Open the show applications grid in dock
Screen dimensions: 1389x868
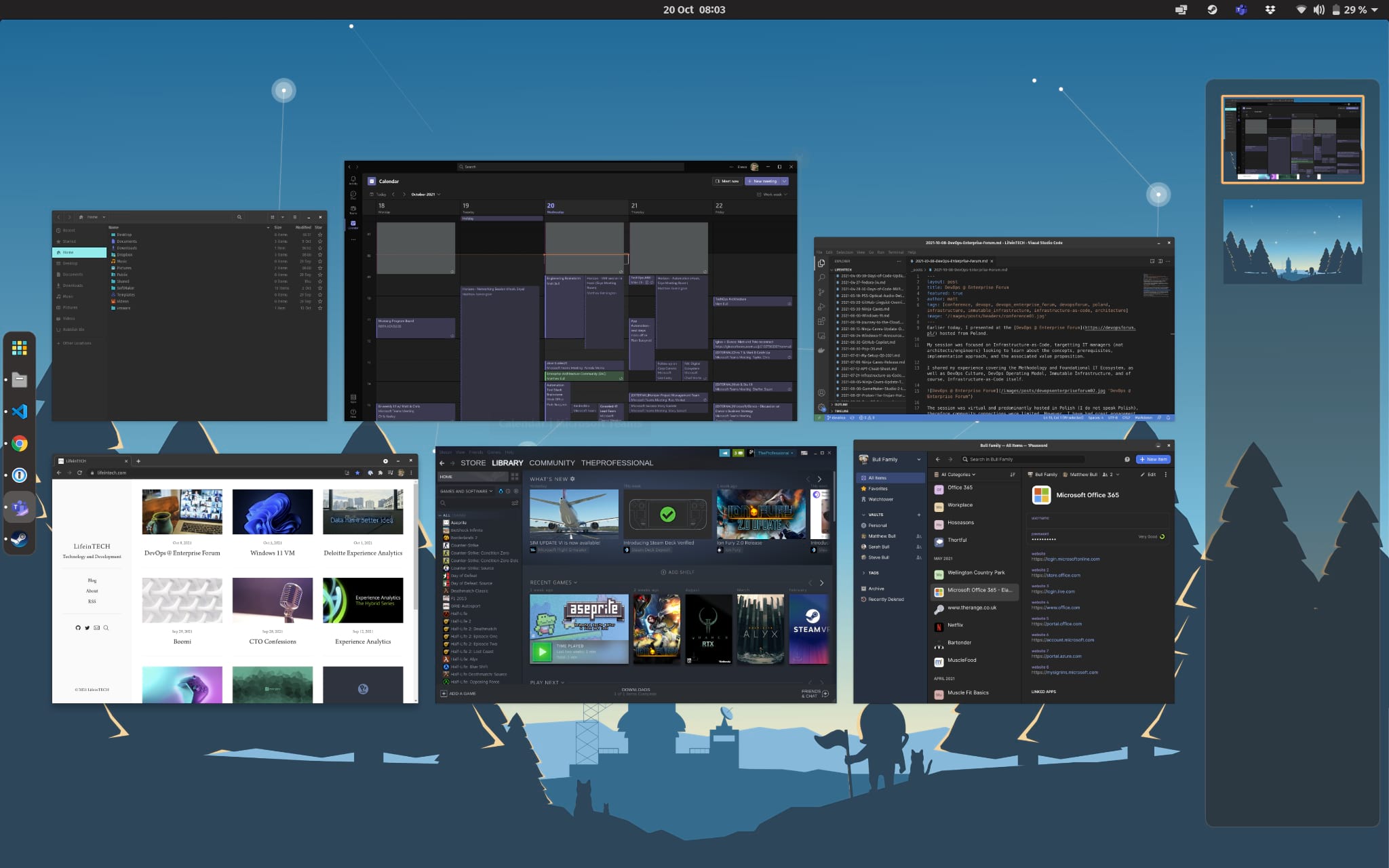[20, 348]
